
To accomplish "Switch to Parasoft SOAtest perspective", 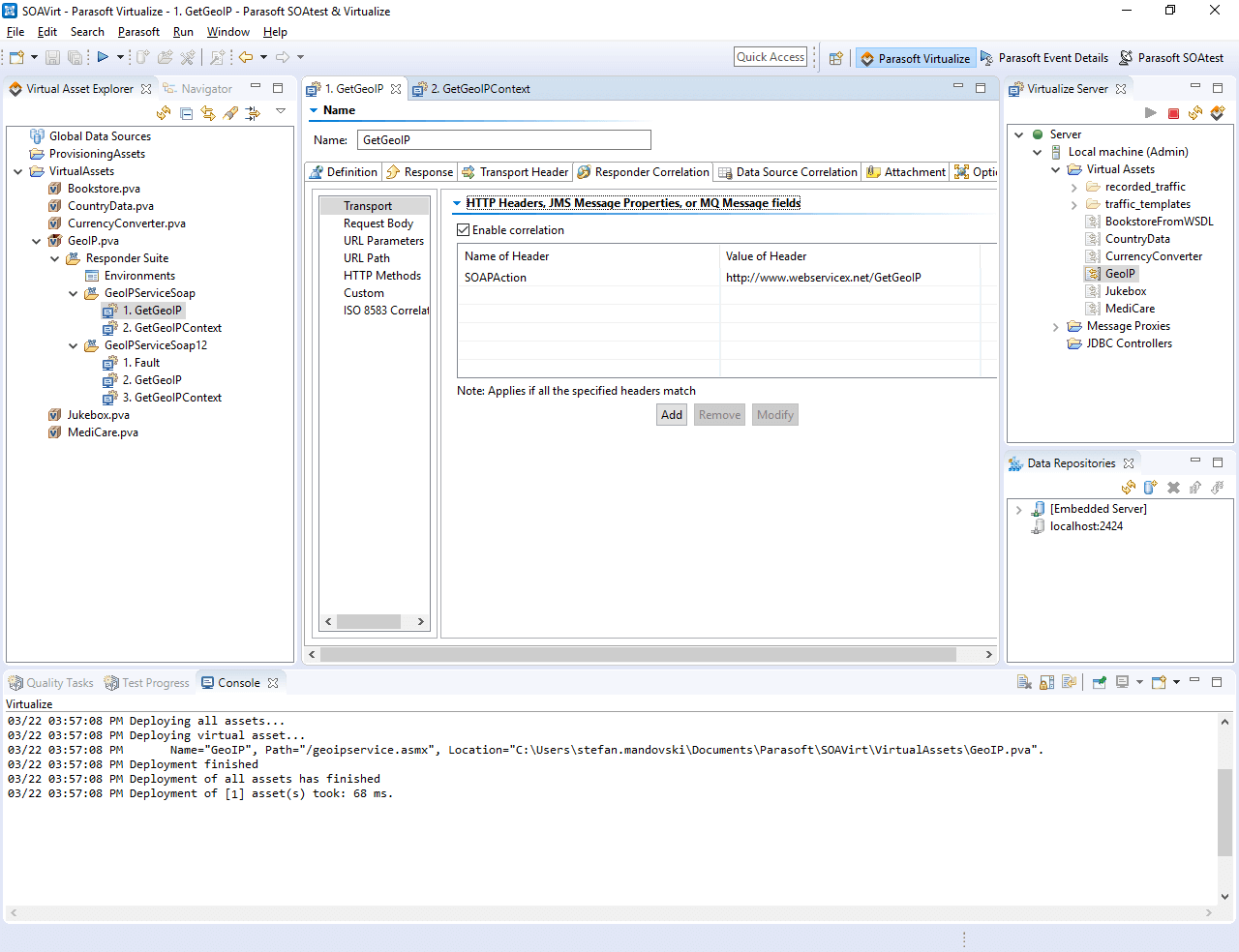I will 1171,58.
